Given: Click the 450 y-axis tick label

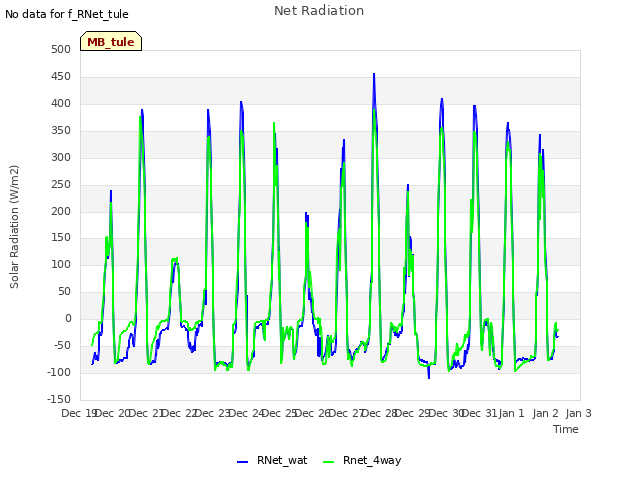Looking at the screenshot, I should click(61, 76).
